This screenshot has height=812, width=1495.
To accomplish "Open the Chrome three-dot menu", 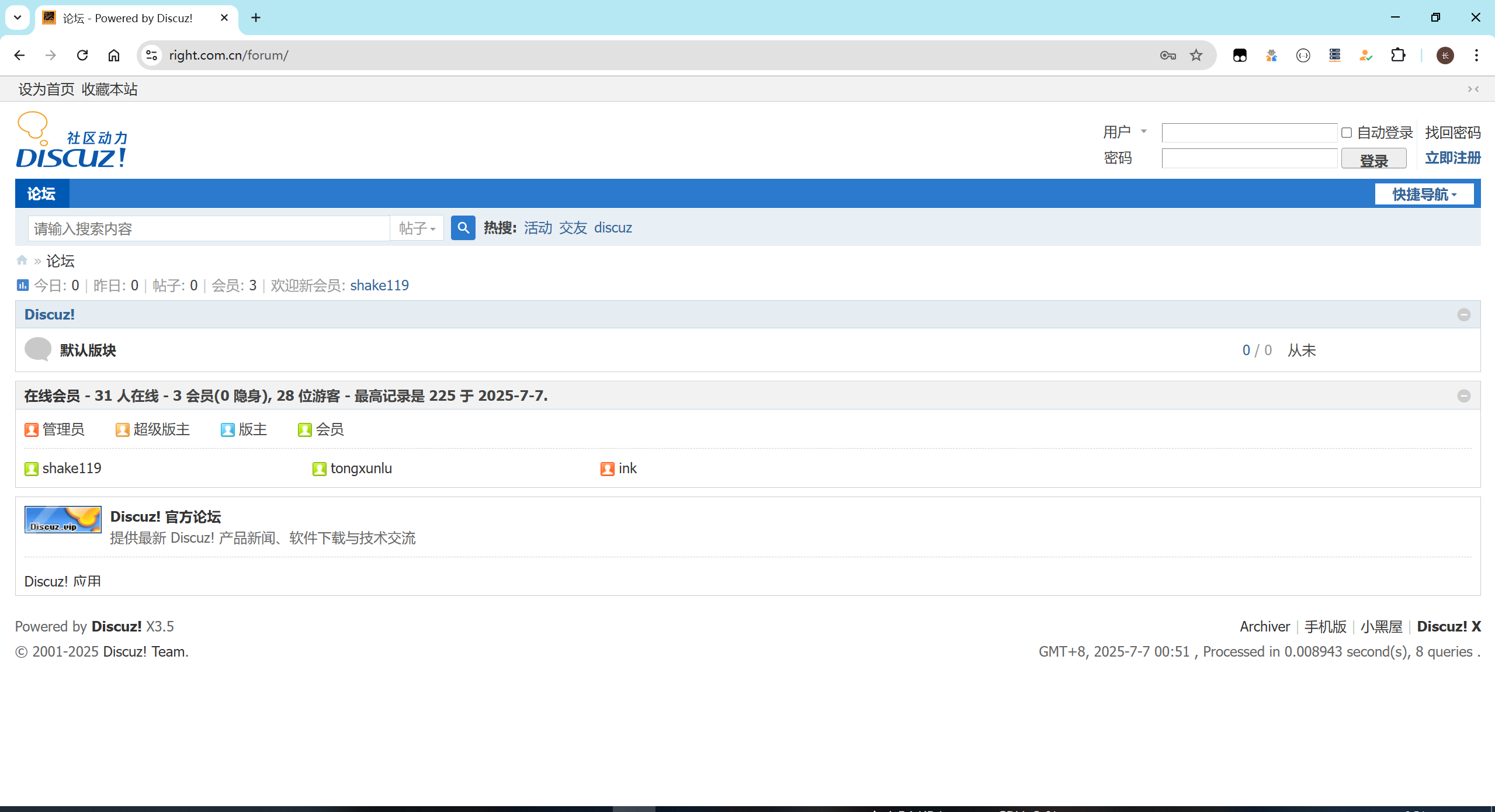I will pyautogui.click(x=1476, y=55).
